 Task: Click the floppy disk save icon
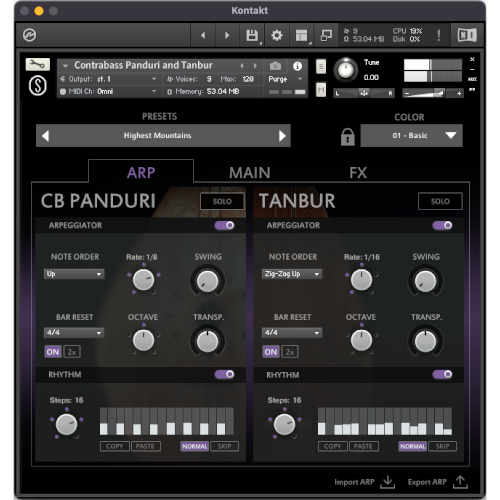(x=252, y=35)
